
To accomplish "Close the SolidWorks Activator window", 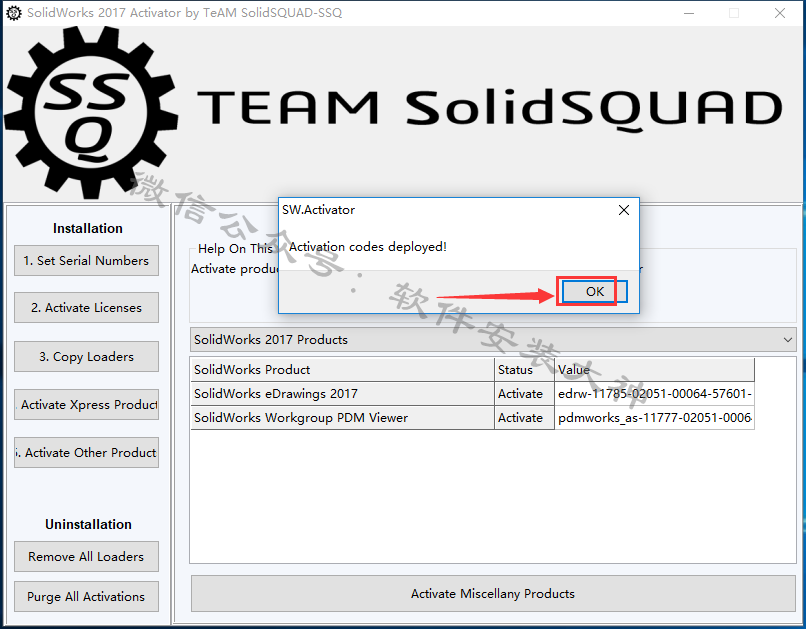I will [x=780, y=13].
